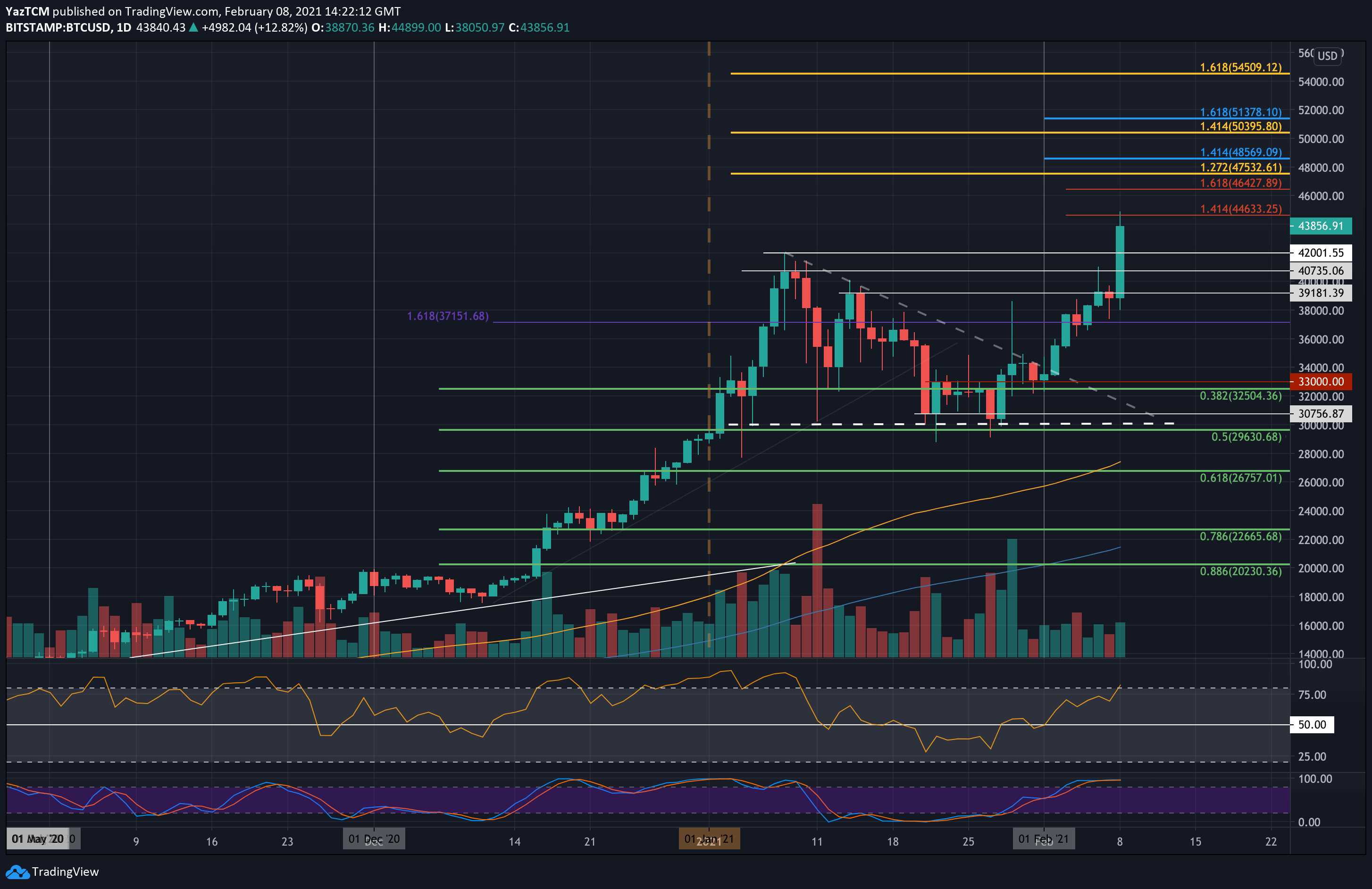Click the 39181.39 price level label

(x=1320, y=293)
